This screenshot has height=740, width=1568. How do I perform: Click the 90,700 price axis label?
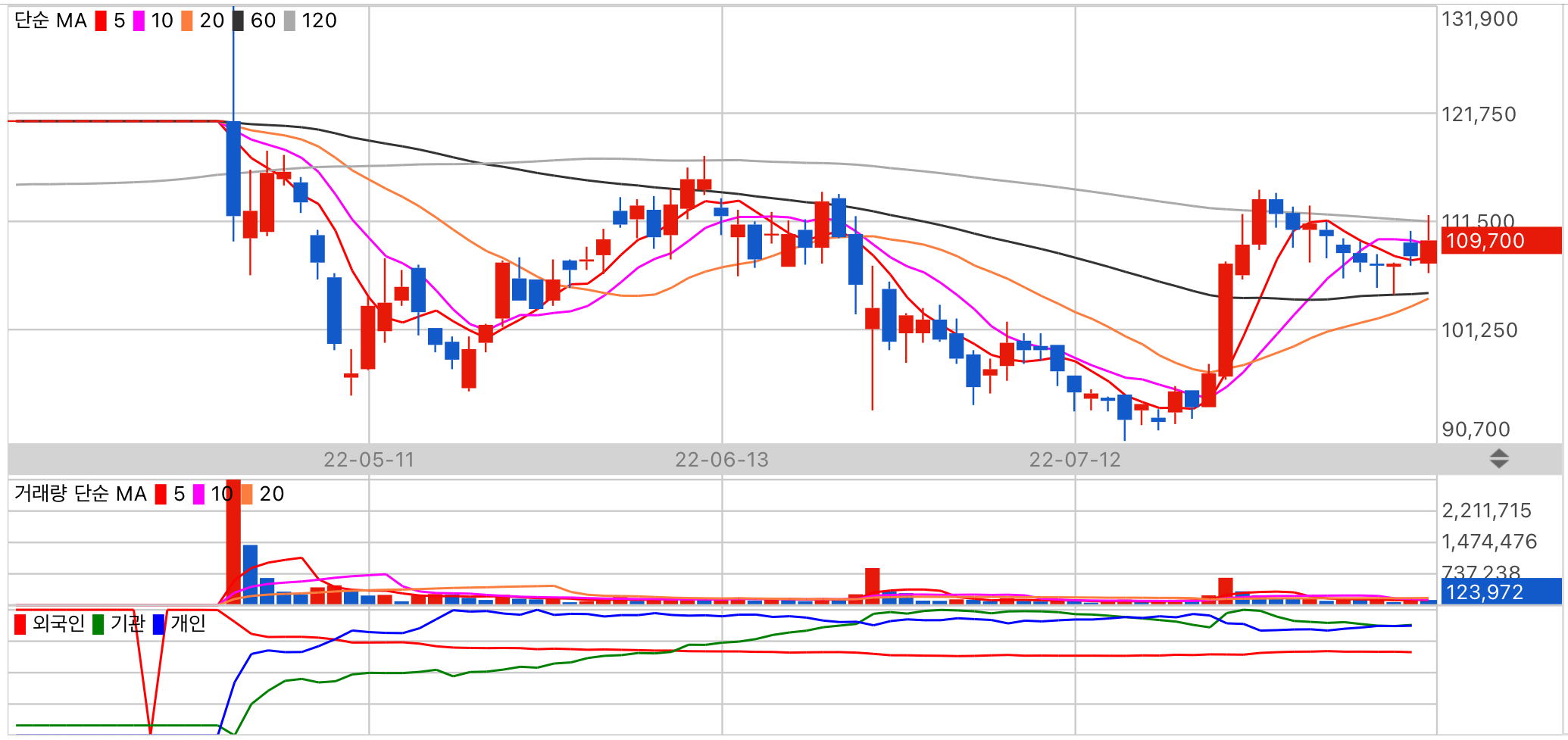1476,429
